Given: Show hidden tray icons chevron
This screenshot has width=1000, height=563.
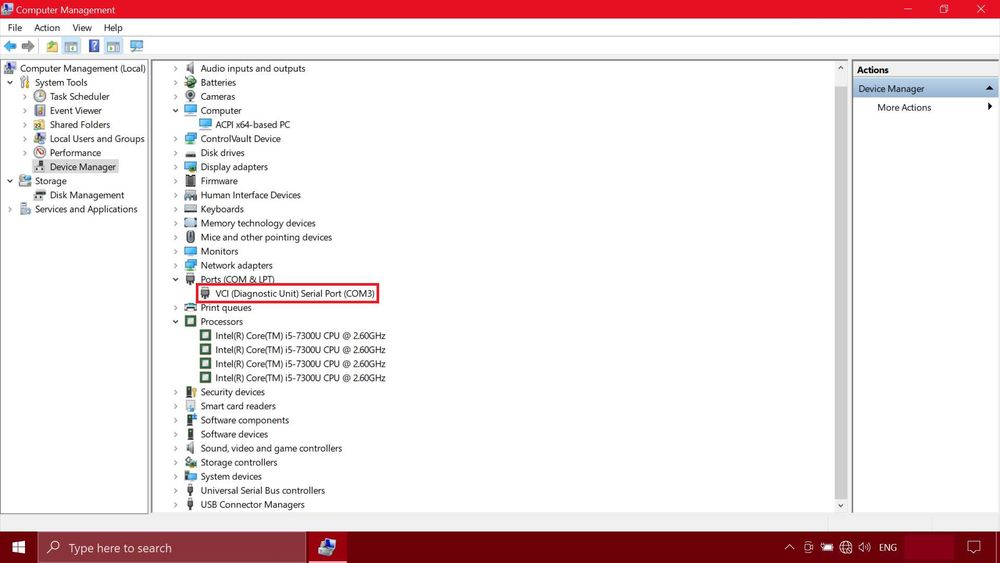Looking at the screenshot, I should point(790,547).
